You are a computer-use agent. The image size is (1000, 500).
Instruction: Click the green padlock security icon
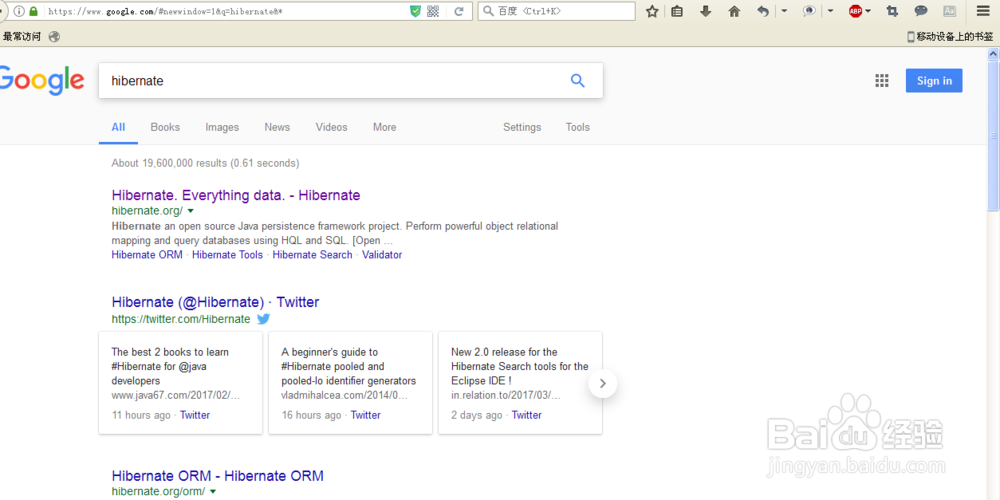coord(34,11)
